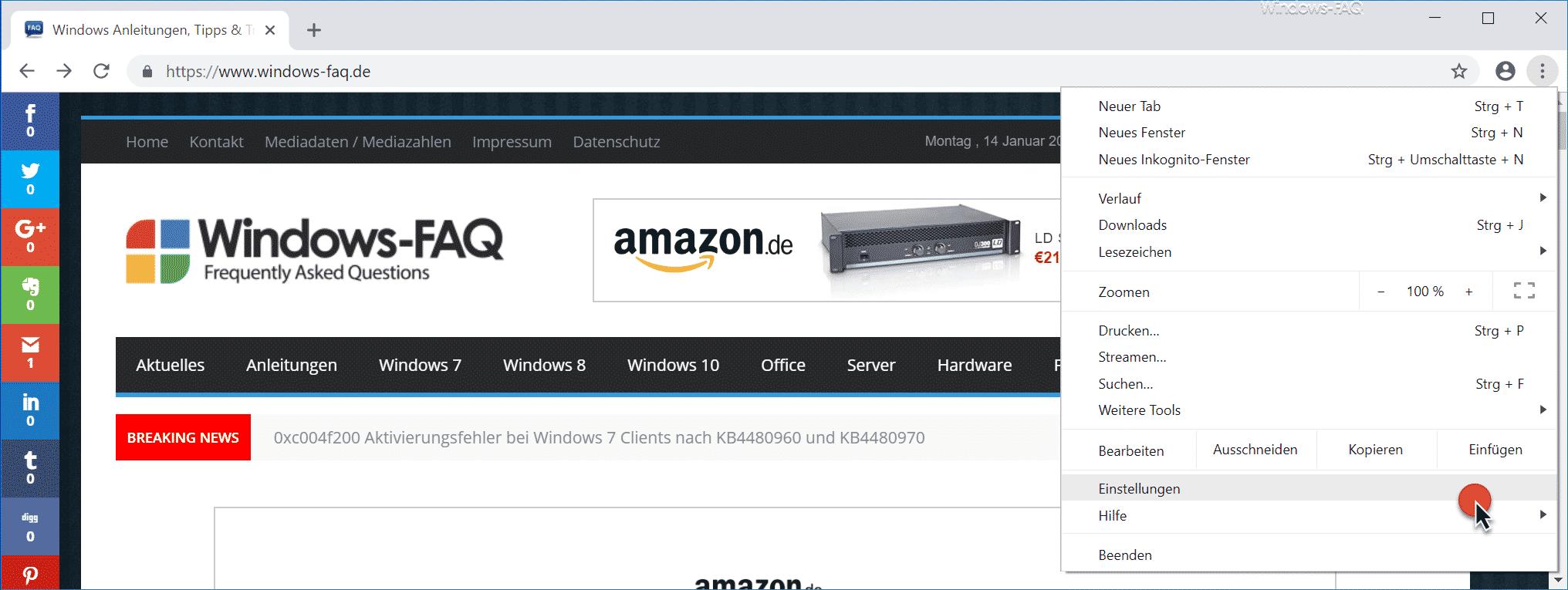Click Kopieren in Bearbeiten row
Image resolution: width=1568 pixels, height=590 pixels.
click(x=1376, y=450)
